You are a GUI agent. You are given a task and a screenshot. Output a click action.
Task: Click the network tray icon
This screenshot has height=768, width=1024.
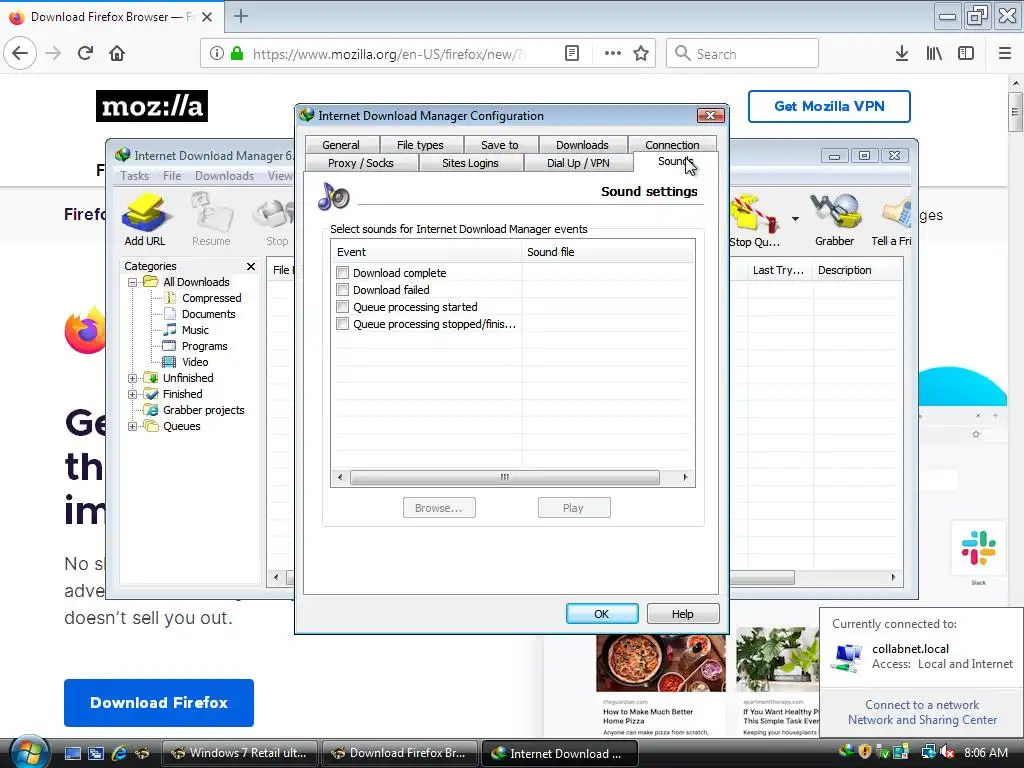tap(928, 752)
